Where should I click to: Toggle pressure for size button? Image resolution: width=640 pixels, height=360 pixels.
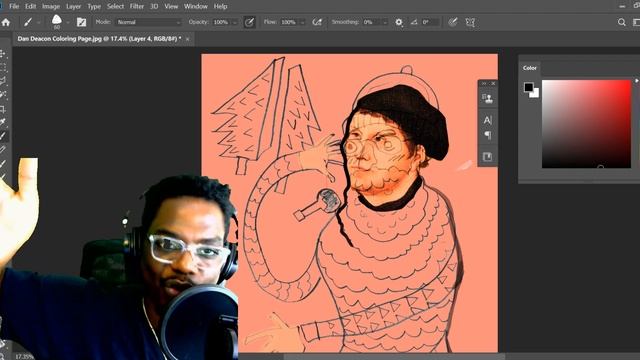pyautogui.click(x=453, y=22)
